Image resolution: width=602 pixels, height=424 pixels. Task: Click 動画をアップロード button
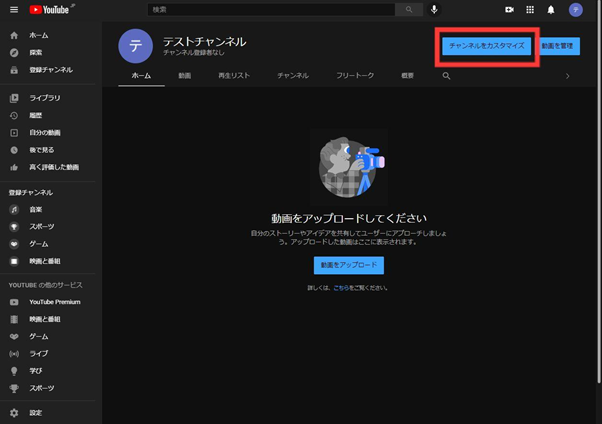(349, 265)
